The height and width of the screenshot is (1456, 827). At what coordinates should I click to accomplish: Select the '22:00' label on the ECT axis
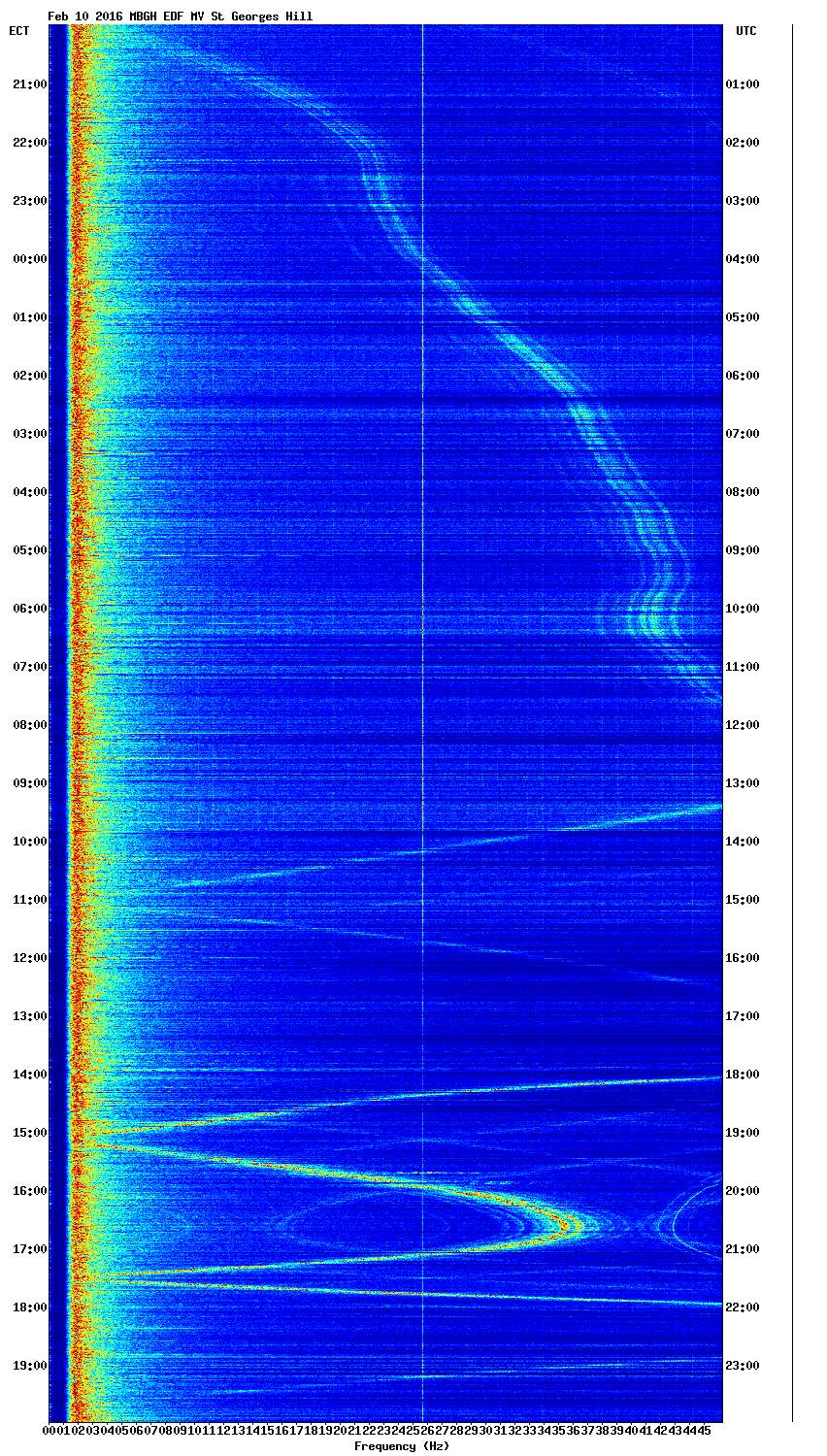29,143
